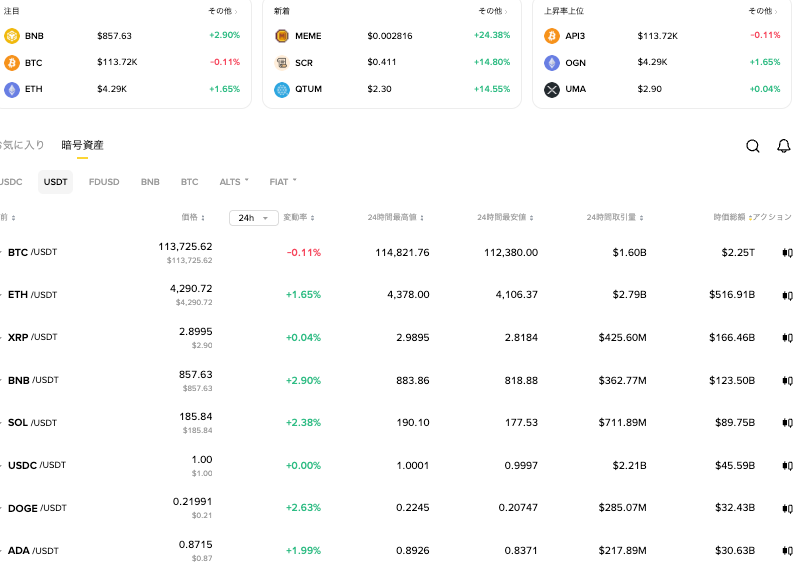Open the ETH/USDT pair row
Viewport: 806px width, 574px height.
point(32,295)
